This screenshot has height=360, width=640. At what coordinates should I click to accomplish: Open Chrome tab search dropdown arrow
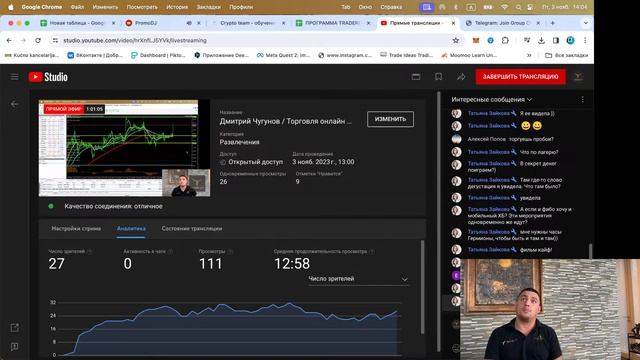tap(586, 23)
